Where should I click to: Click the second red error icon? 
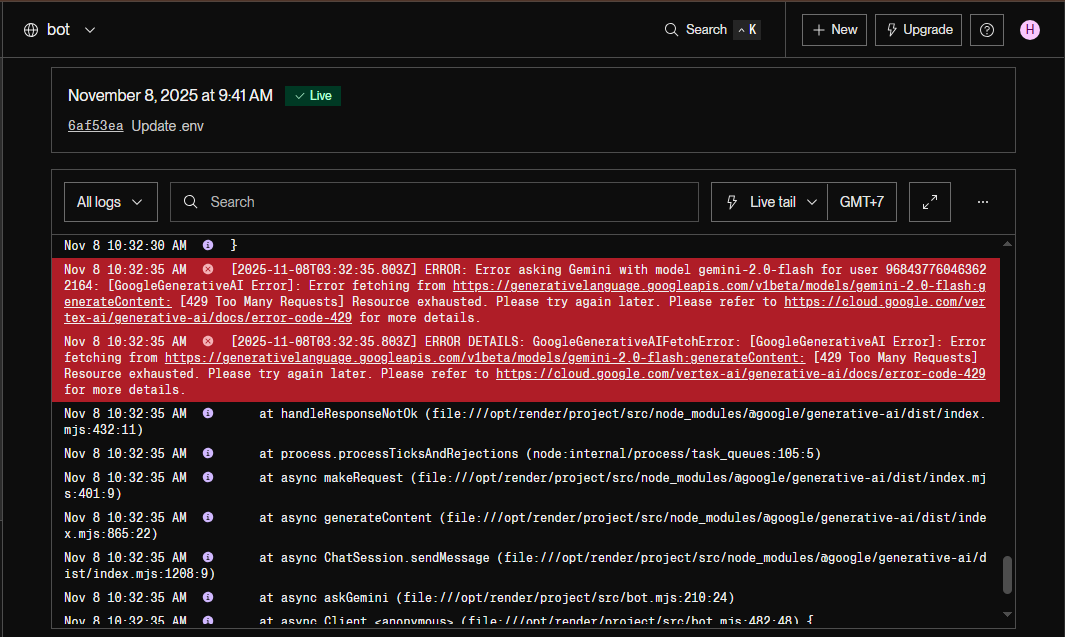pyautogui.click(x=208, y=342)
